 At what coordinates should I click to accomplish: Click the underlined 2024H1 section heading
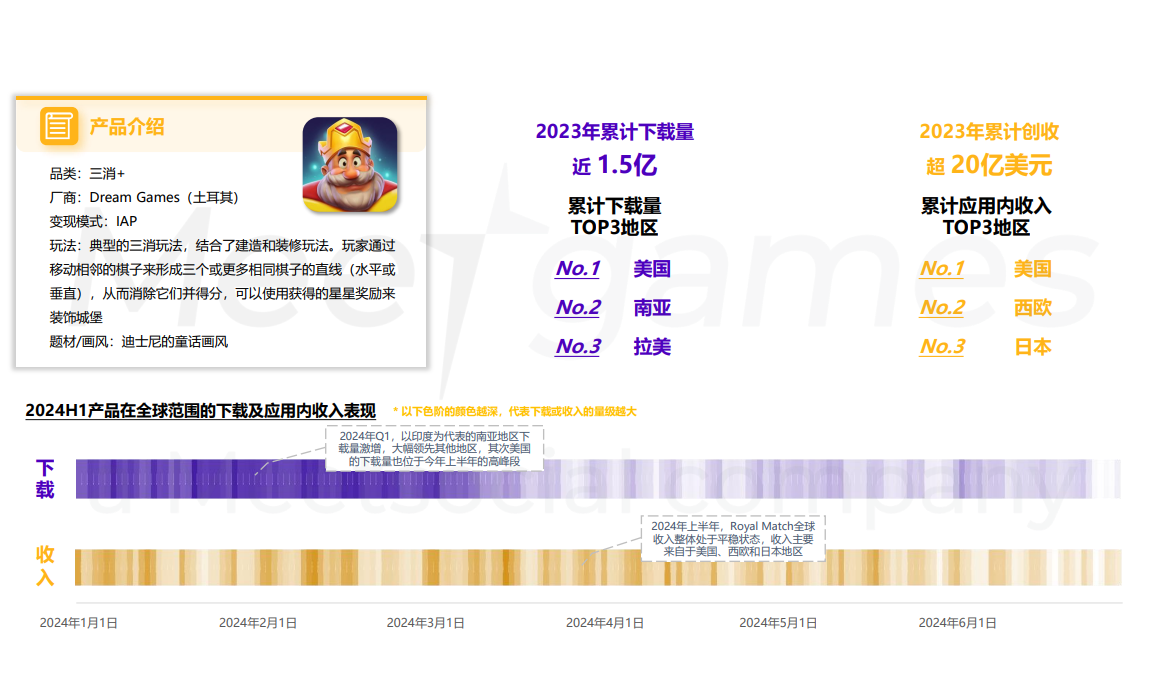click(200, 411)
